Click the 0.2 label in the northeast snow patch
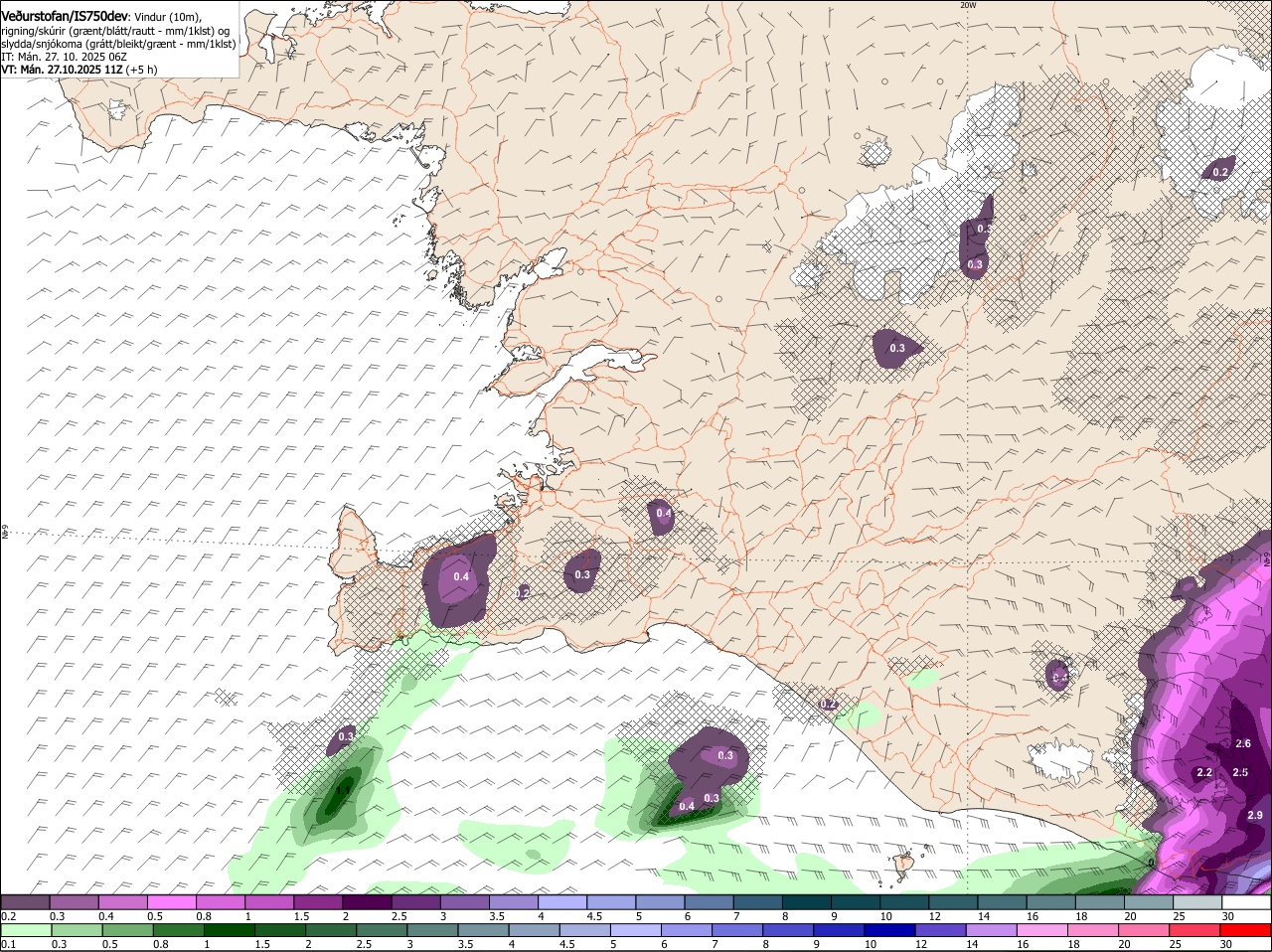Image resolution: width=1272 pixels, height=952 pixels. (x=1220, y=172)
